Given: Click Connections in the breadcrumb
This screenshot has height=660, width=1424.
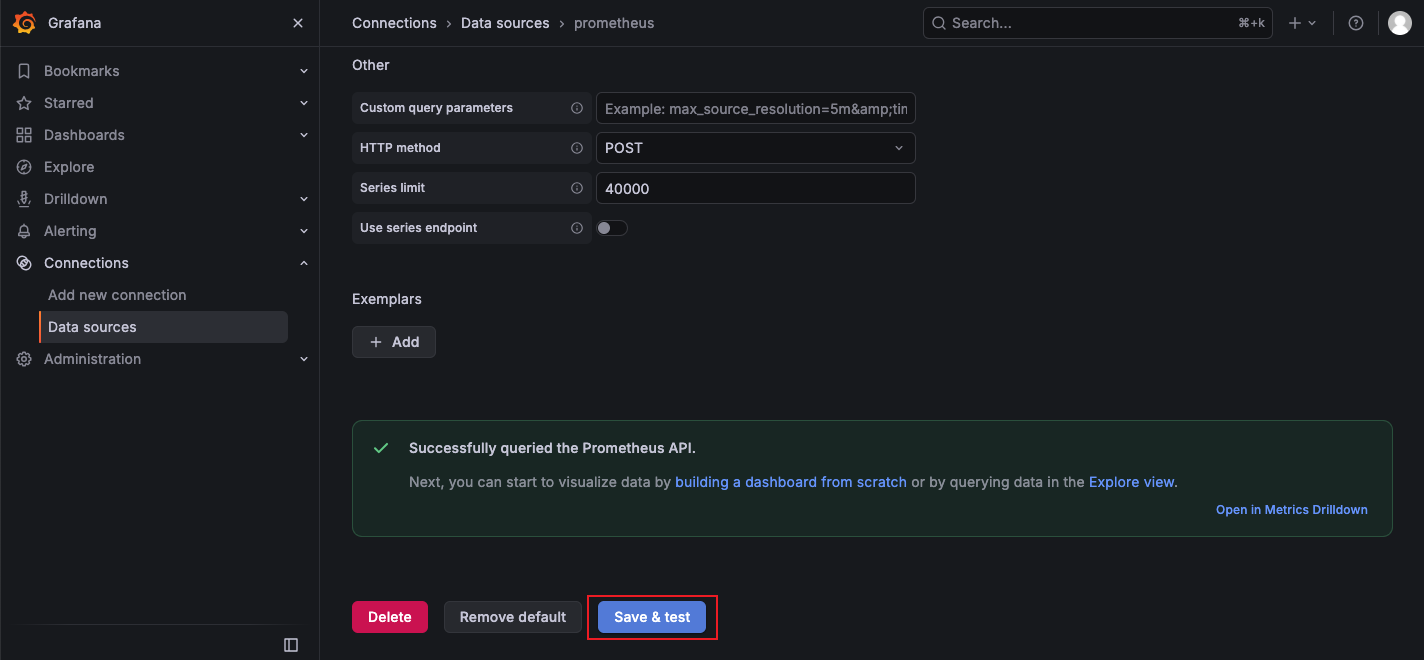Looking at the screenshot, I should (x=394, y=23).
